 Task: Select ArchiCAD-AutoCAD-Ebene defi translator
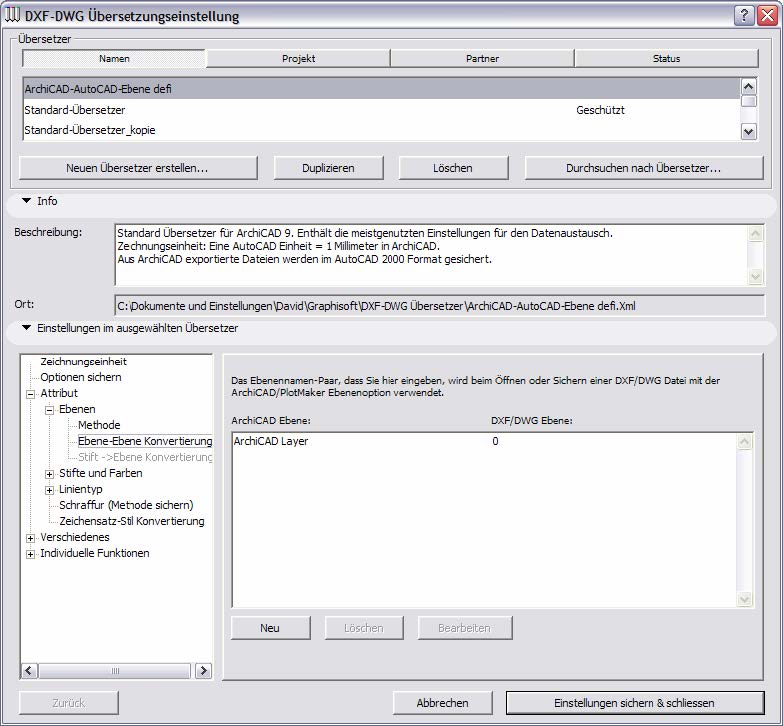[x=382, y=89]
